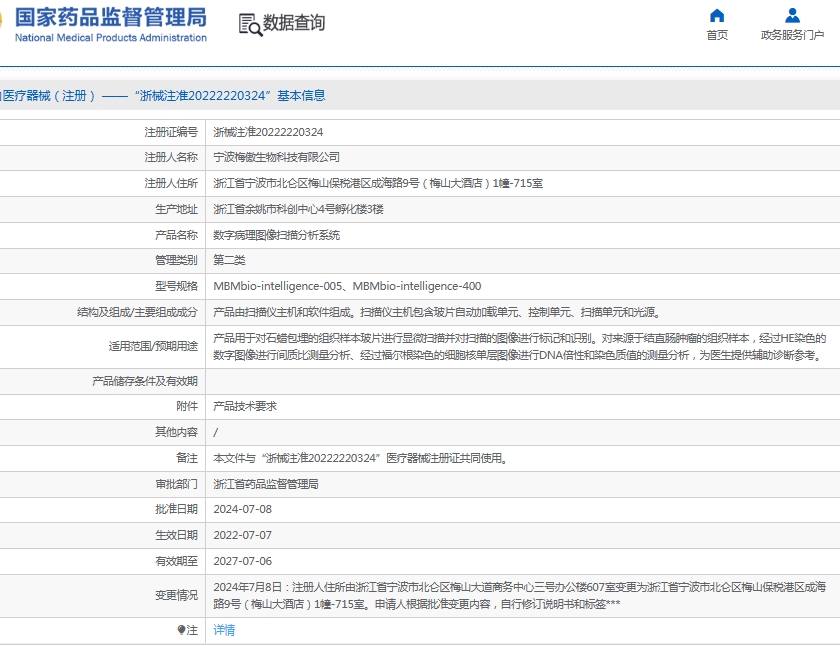Click the 注册证编号 field label
The height and width of the screenshot is (650, 840).
171,132
